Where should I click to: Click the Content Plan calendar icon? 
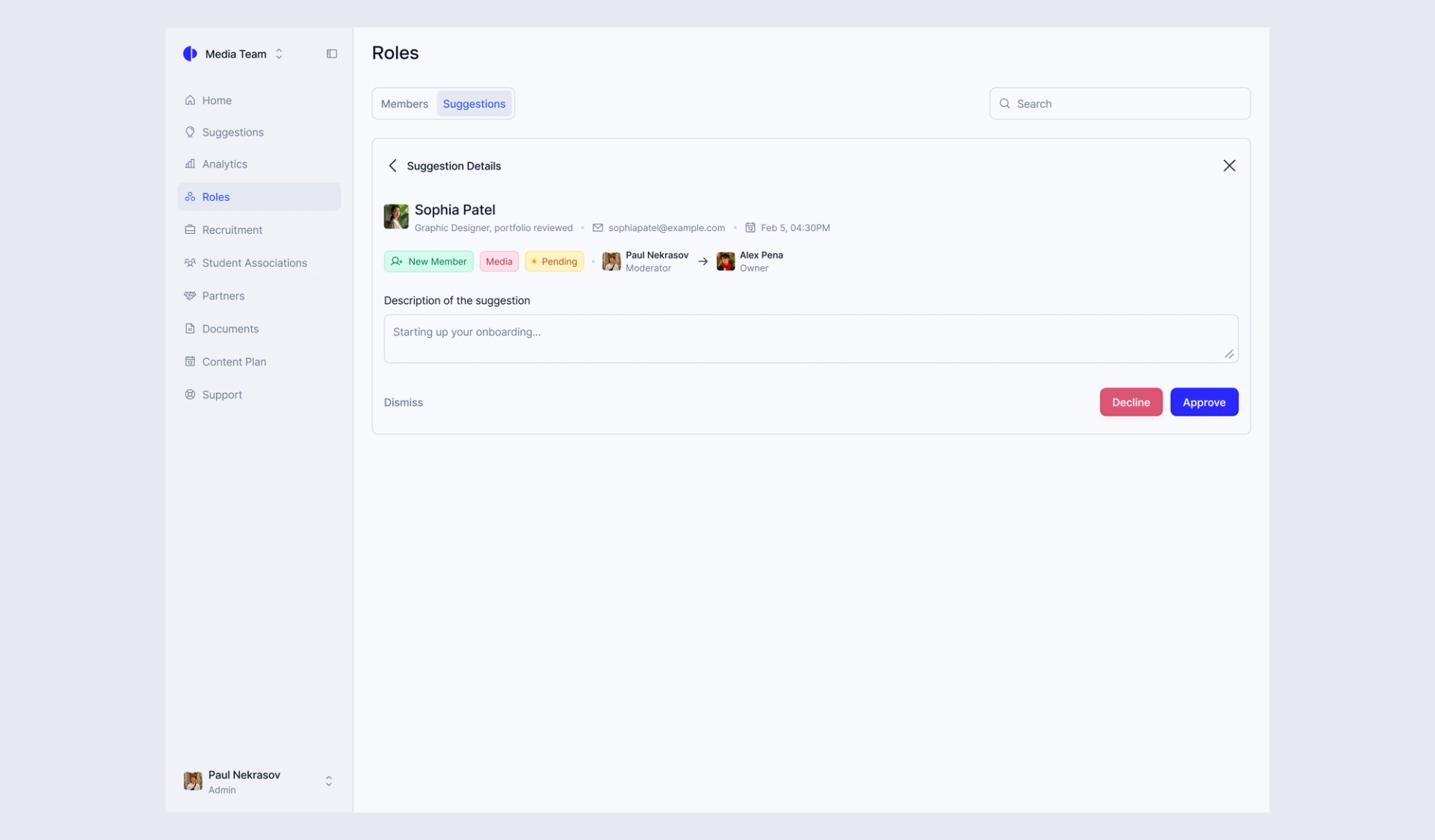(190, 361)
